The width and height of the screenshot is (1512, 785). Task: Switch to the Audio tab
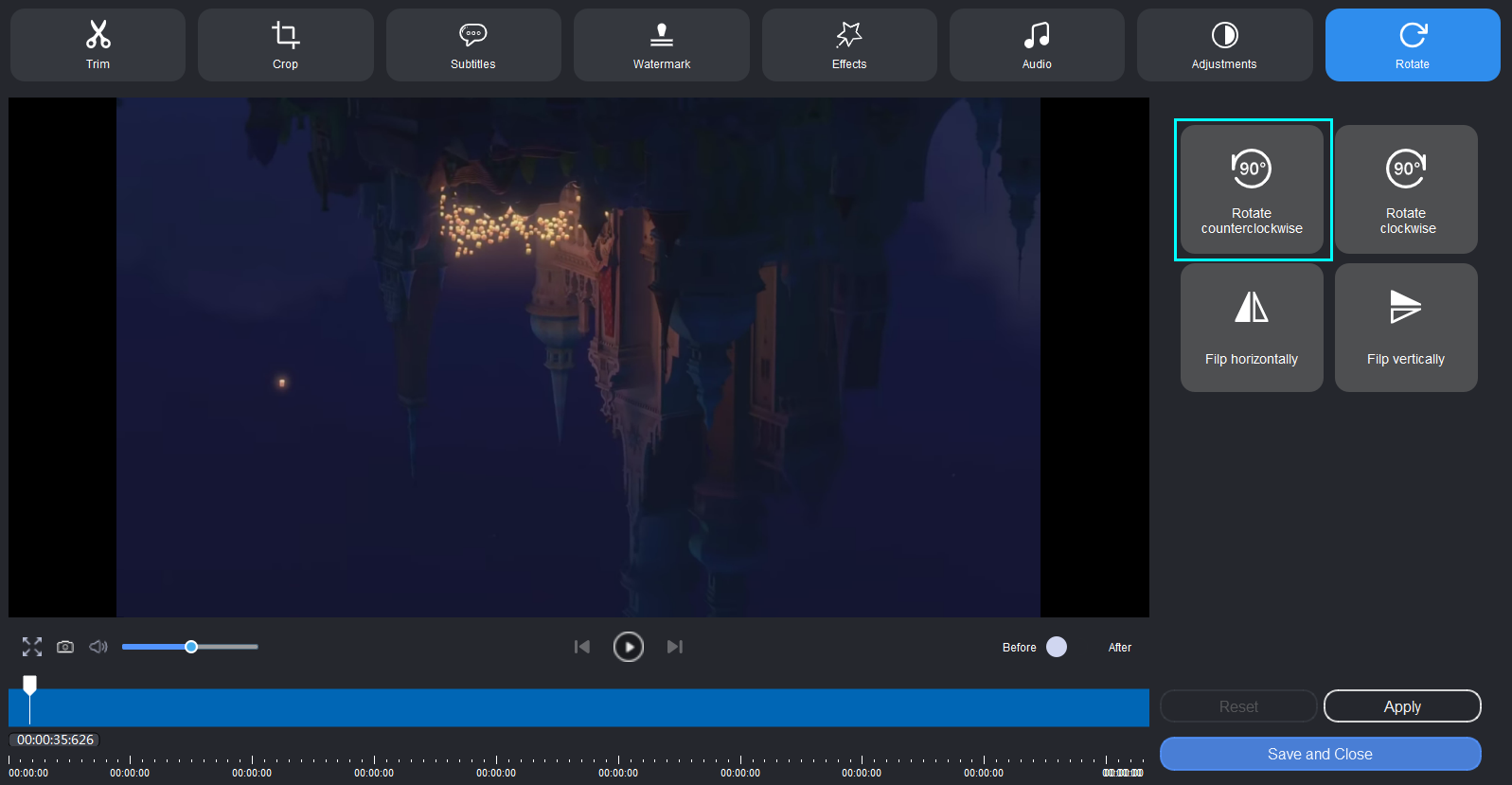[x=1037, y=45]
